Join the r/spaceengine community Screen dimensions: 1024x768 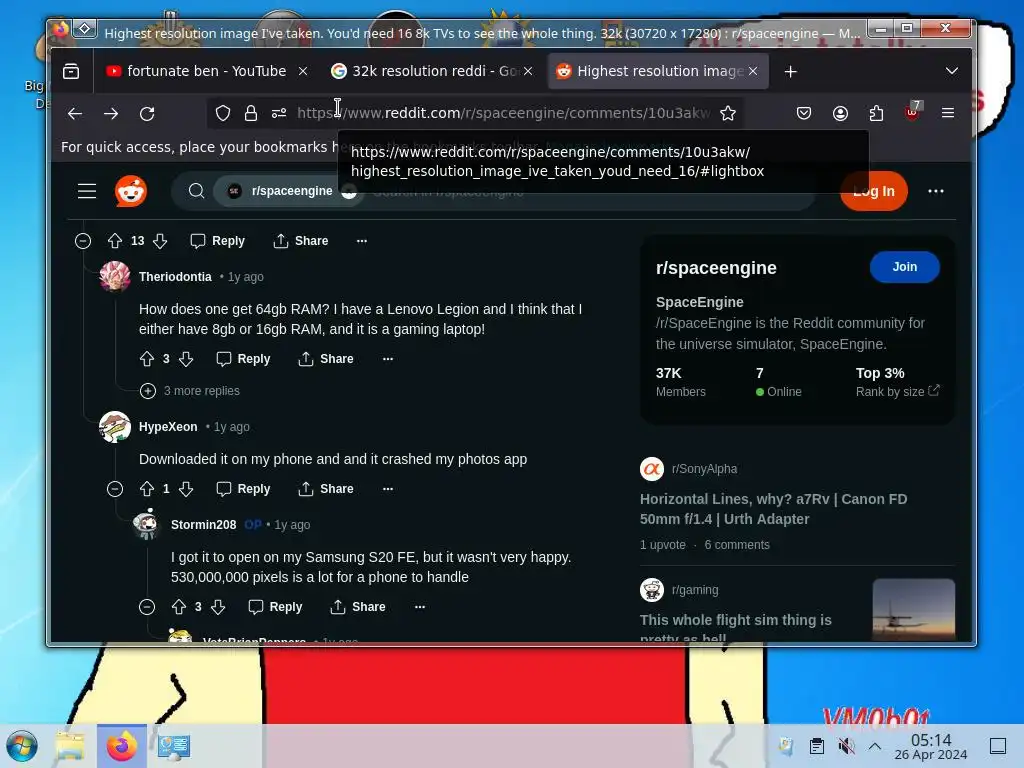[904, 267]
